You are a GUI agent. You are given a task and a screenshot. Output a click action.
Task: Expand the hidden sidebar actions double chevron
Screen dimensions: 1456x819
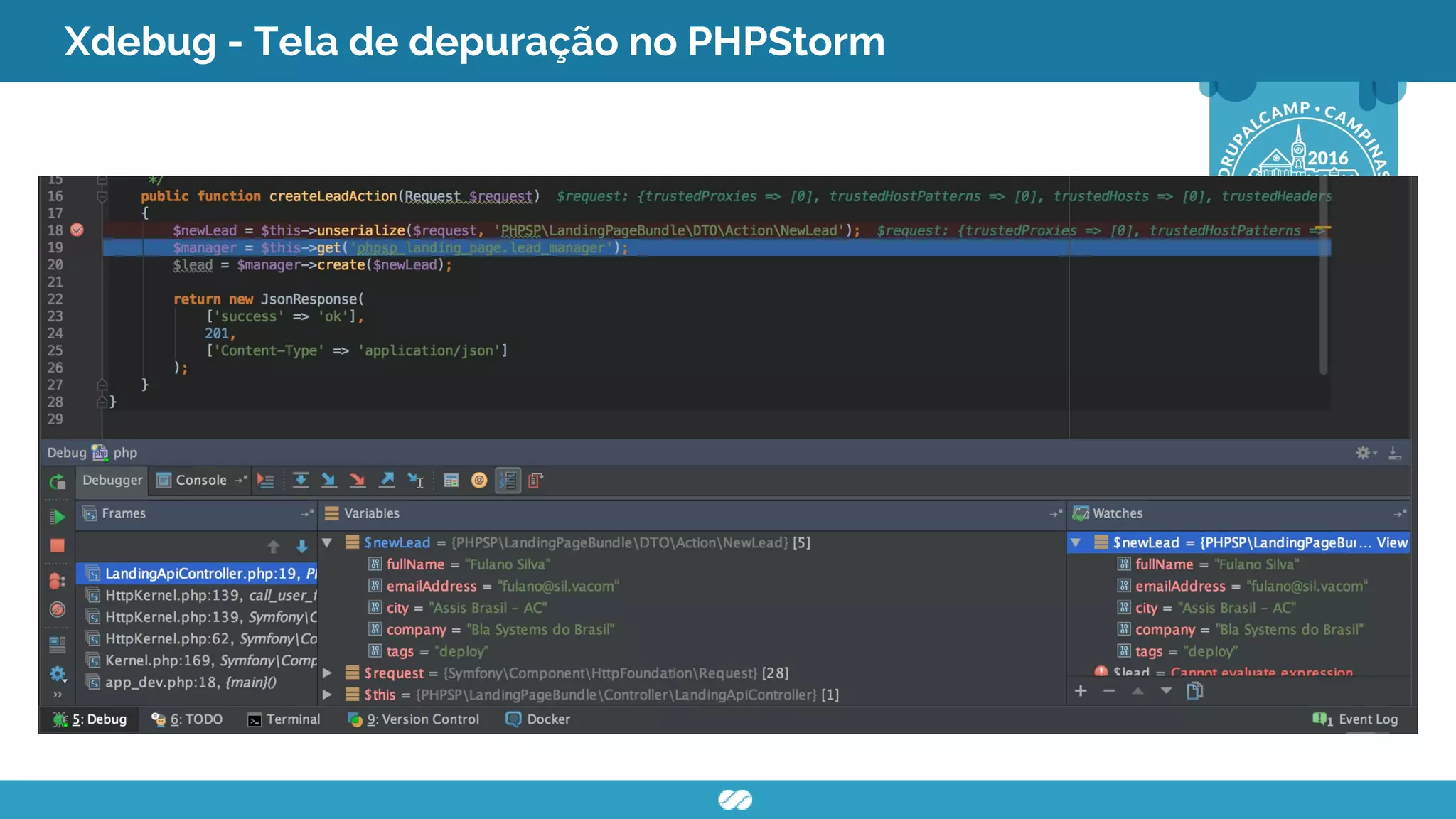point(58,695)
